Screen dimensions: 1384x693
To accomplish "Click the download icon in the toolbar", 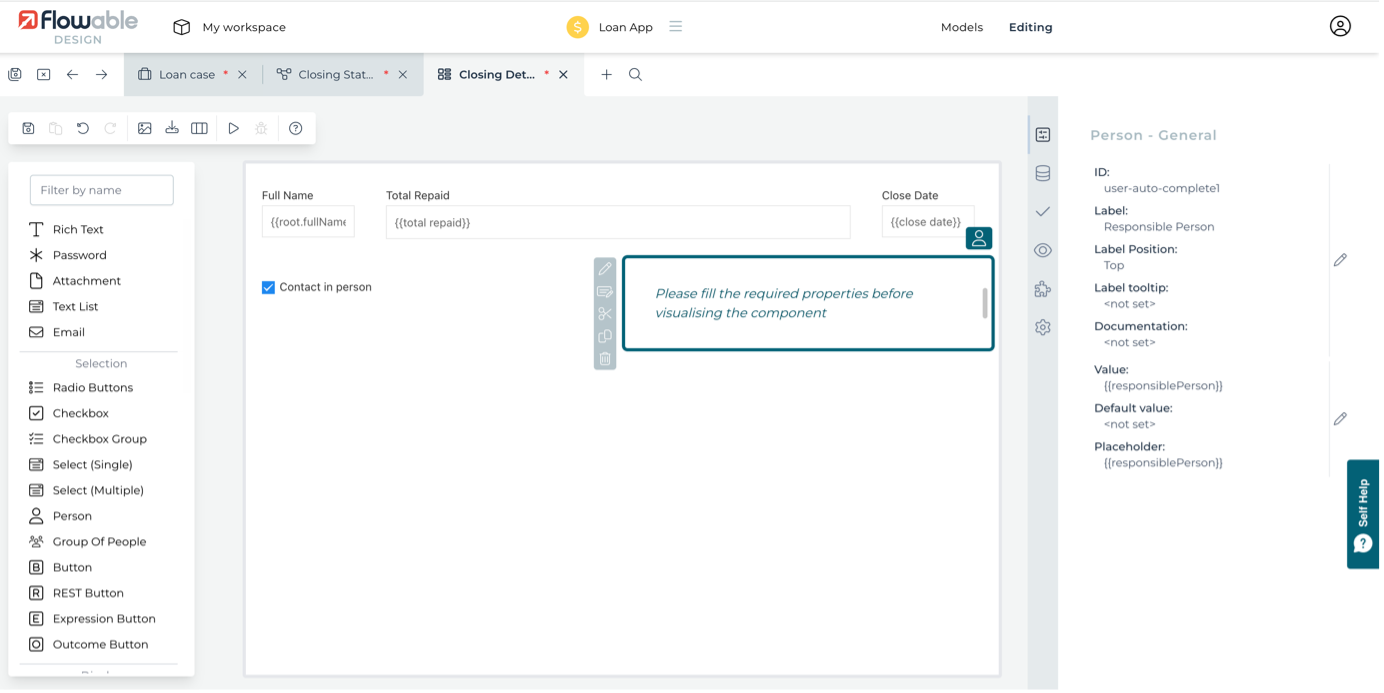I will click(172, 128).
